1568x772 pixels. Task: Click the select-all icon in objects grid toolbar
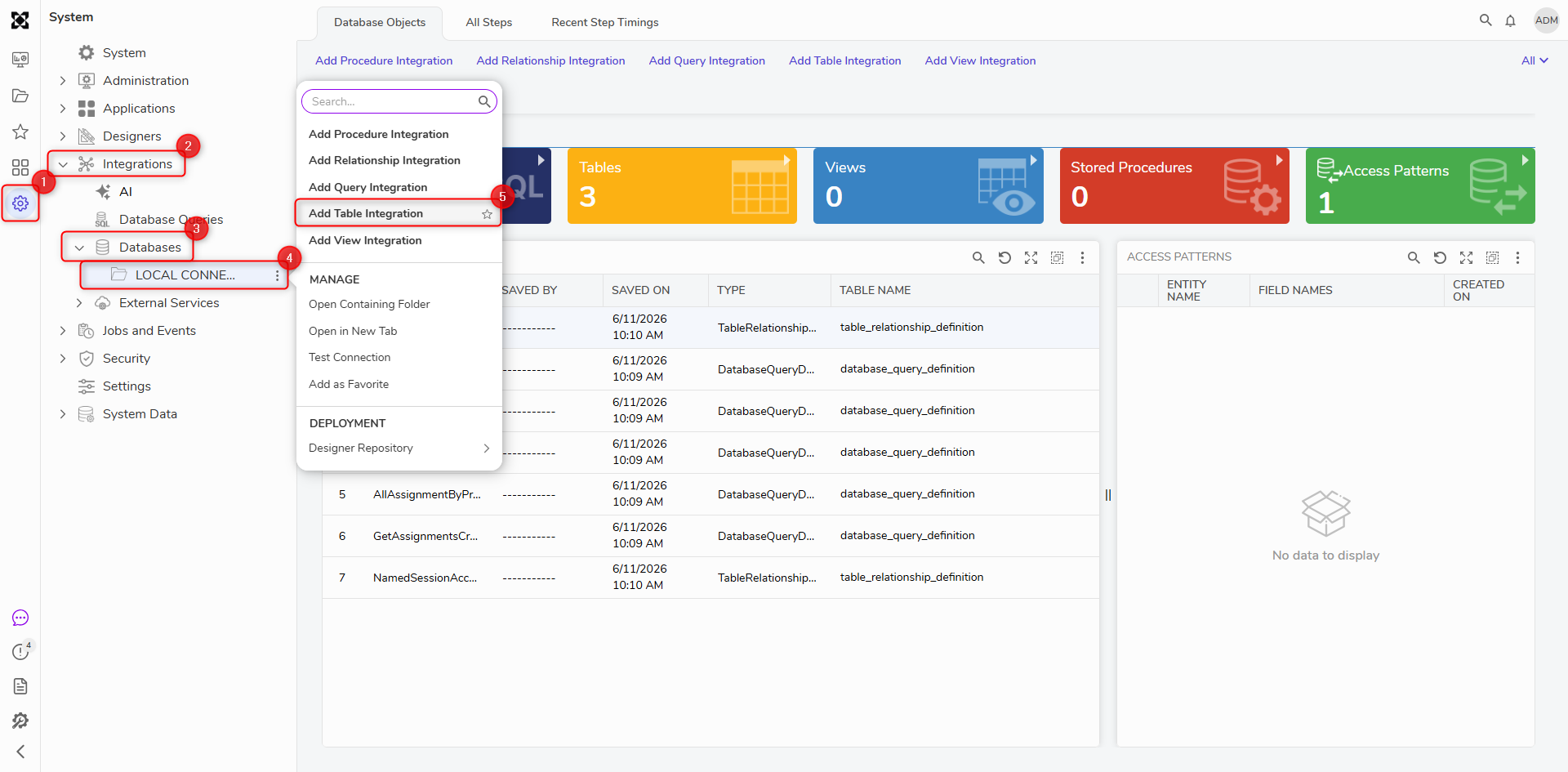coord(1057,257)
